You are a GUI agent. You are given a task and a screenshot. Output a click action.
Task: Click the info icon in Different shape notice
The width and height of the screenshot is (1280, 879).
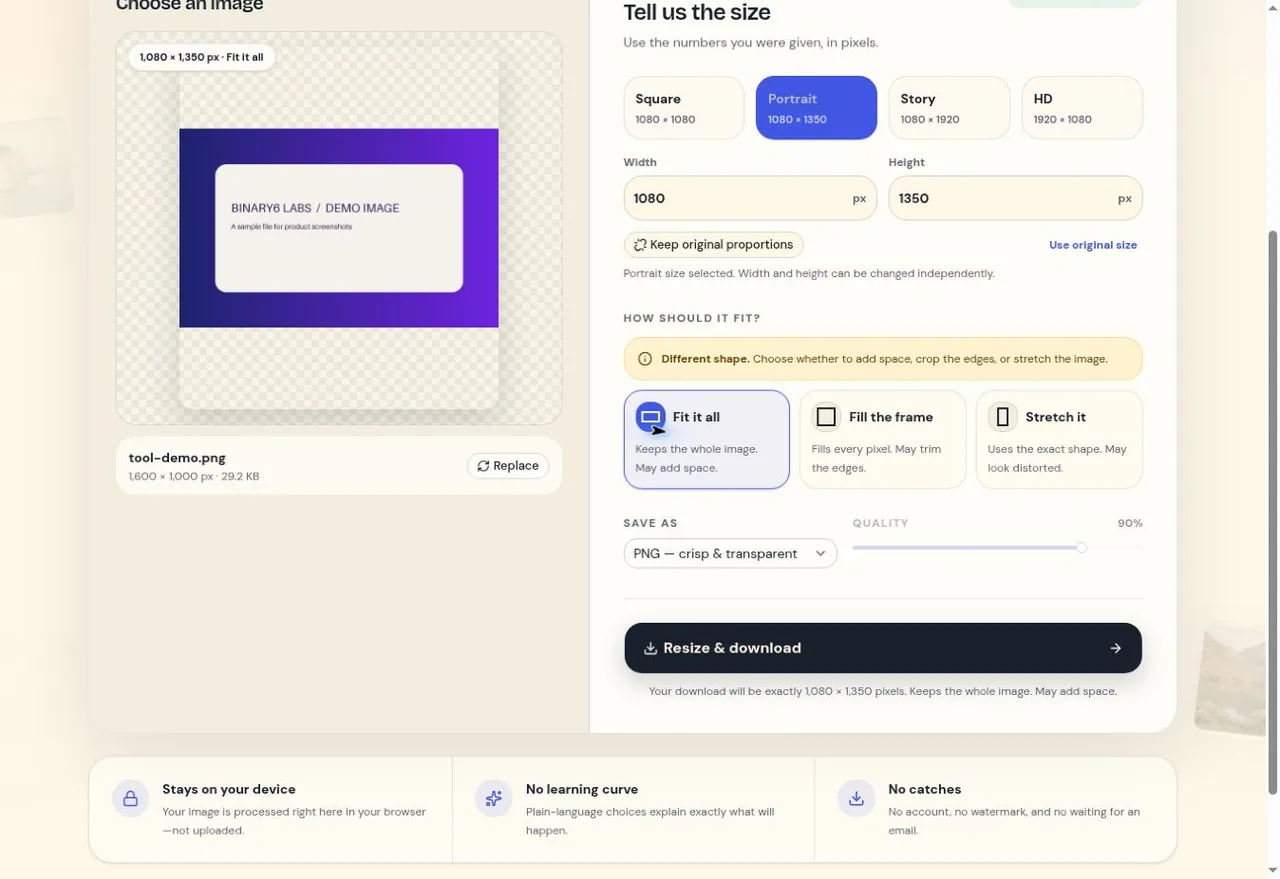pos(645,359)
